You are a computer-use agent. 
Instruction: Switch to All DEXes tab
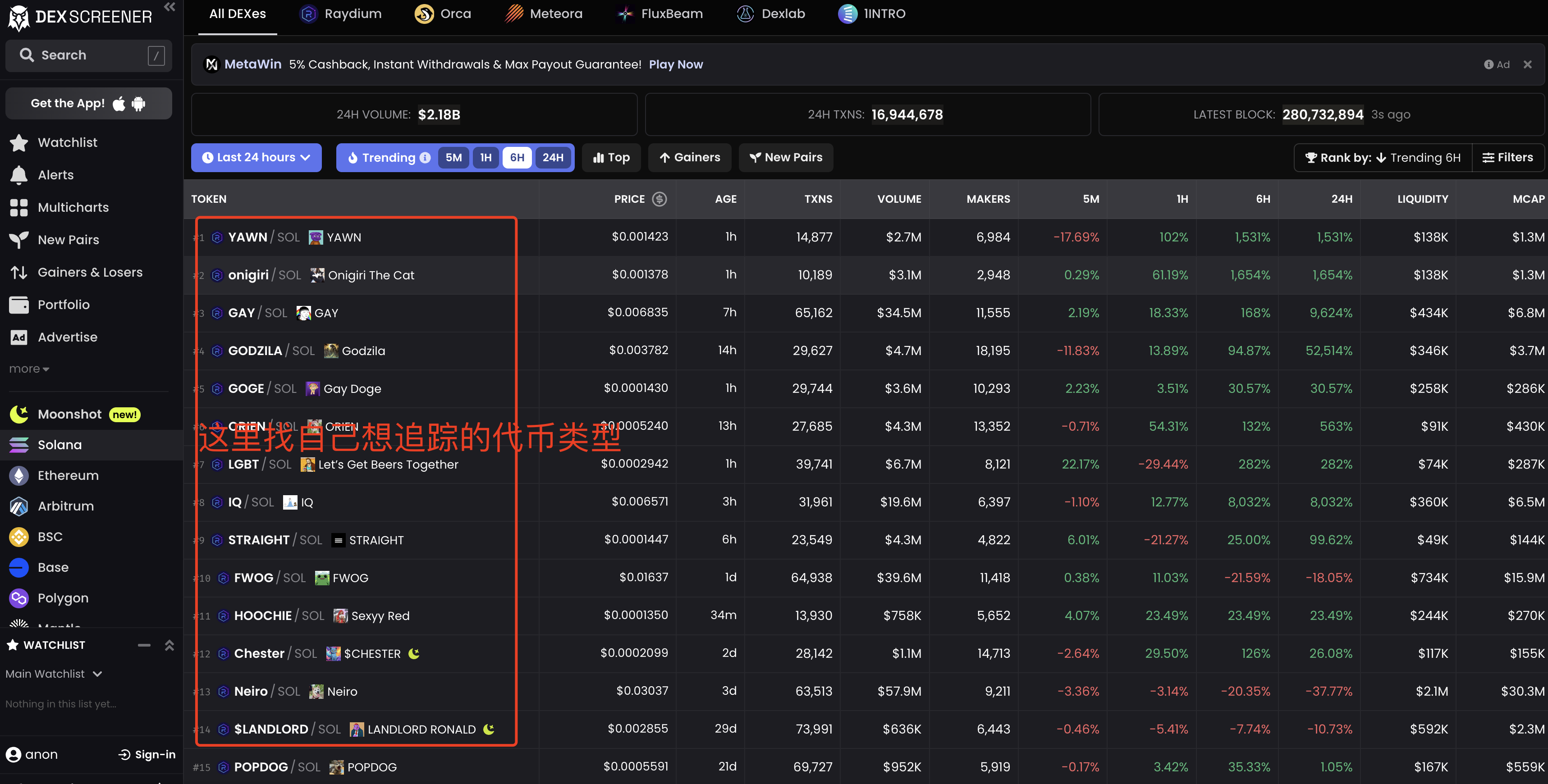[x=238, y=14]
